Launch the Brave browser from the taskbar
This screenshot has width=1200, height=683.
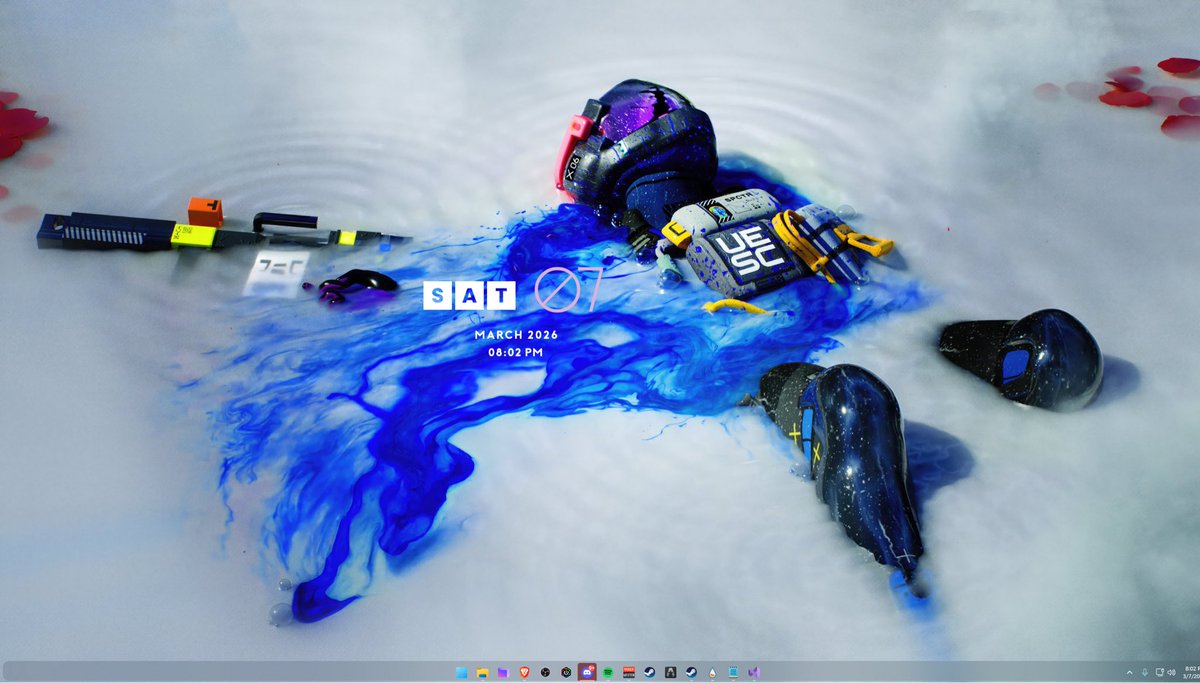524,673
